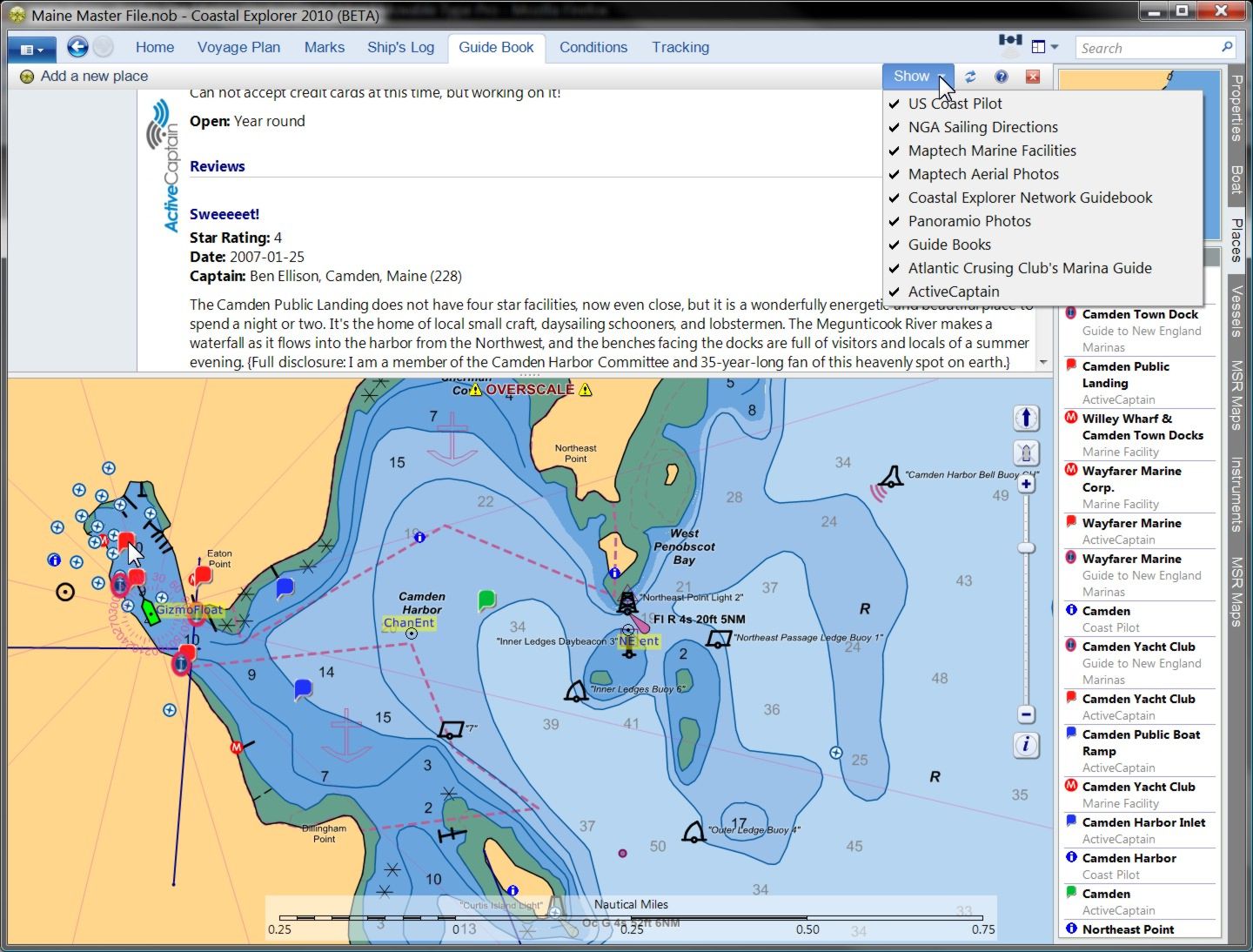Screen dimensions: 1253x952
Task: Open the window layout dropdown
Action: [1044, 47]
